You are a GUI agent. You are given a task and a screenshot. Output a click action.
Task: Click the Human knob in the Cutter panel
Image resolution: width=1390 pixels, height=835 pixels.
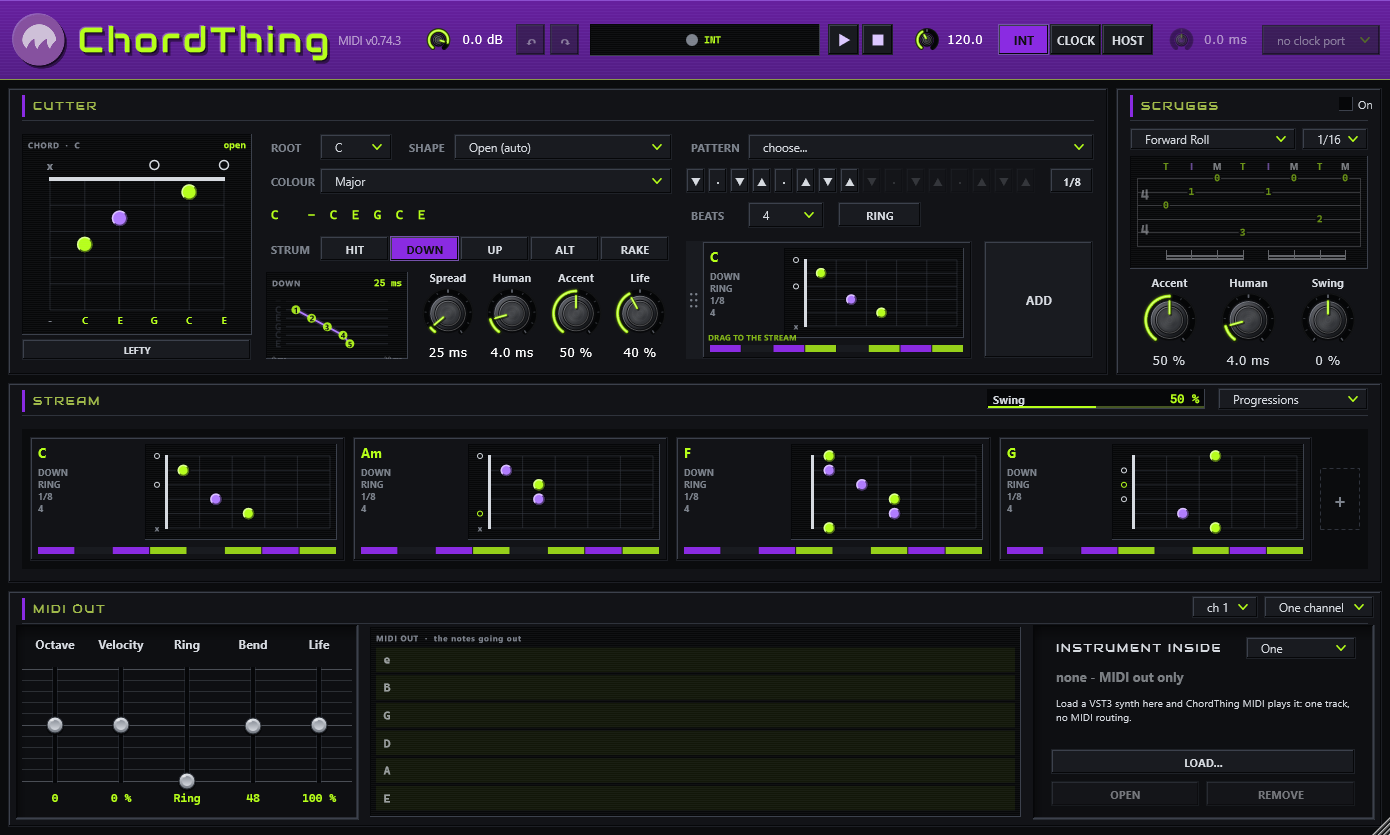(x=512, y=313)
